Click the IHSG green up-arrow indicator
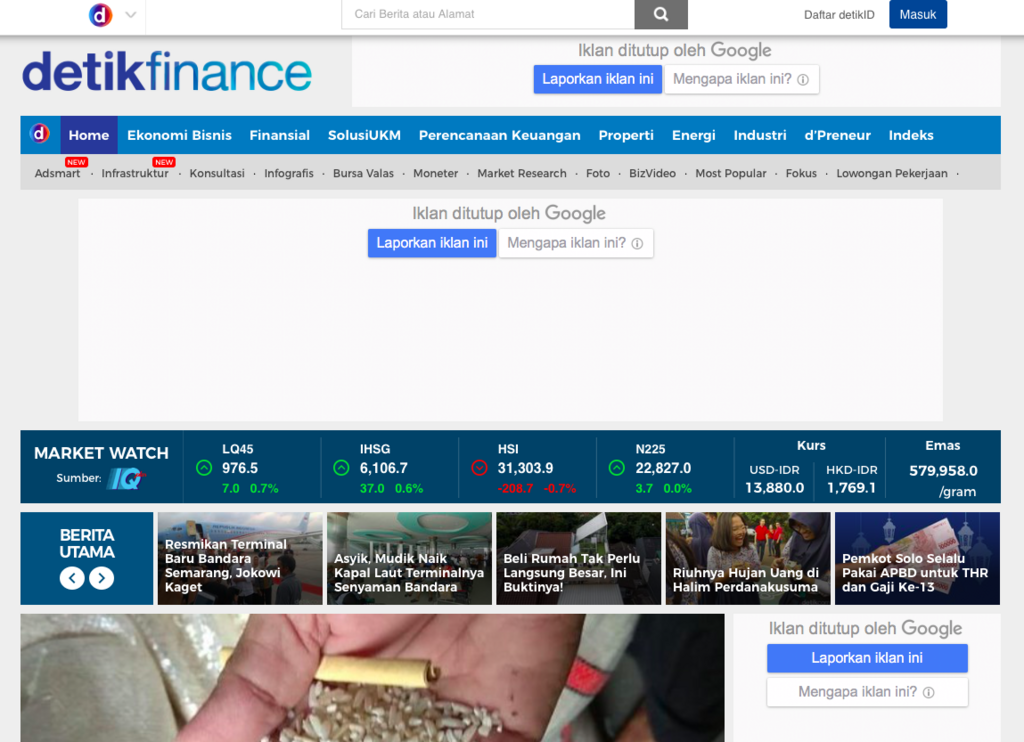The image size is (1024, 742). click(342, 468)
